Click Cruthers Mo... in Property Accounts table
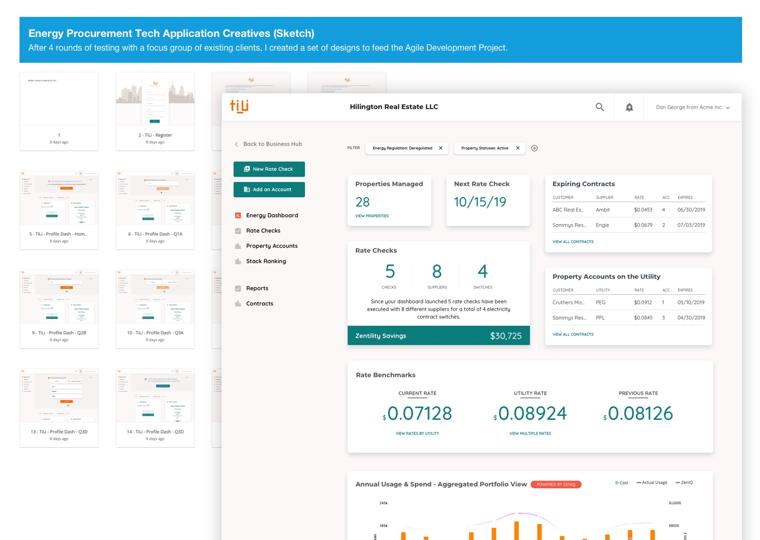The image size is (760, 540). [568, 302]
